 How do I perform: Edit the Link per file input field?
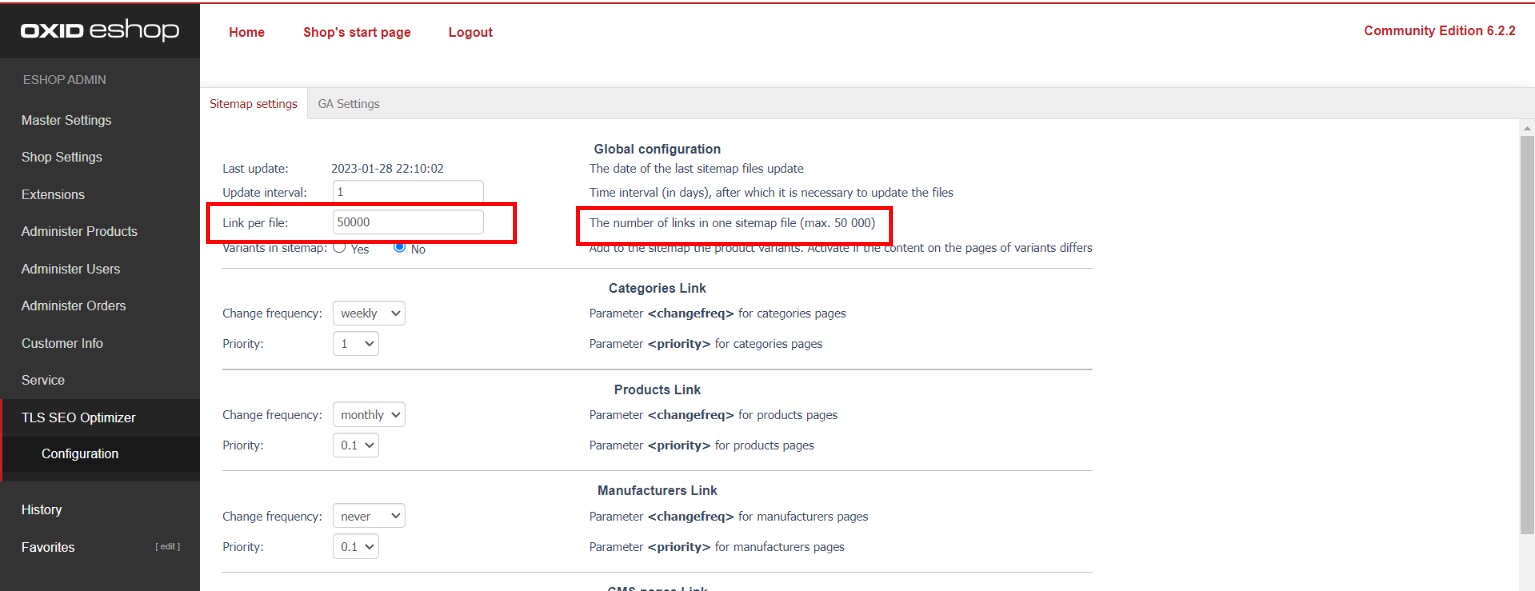click(x=406, y=221)
